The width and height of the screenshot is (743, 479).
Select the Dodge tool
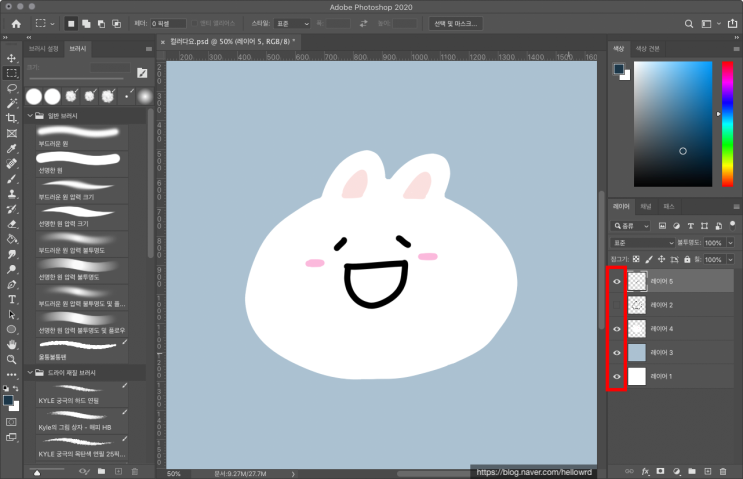coord(11,269)
